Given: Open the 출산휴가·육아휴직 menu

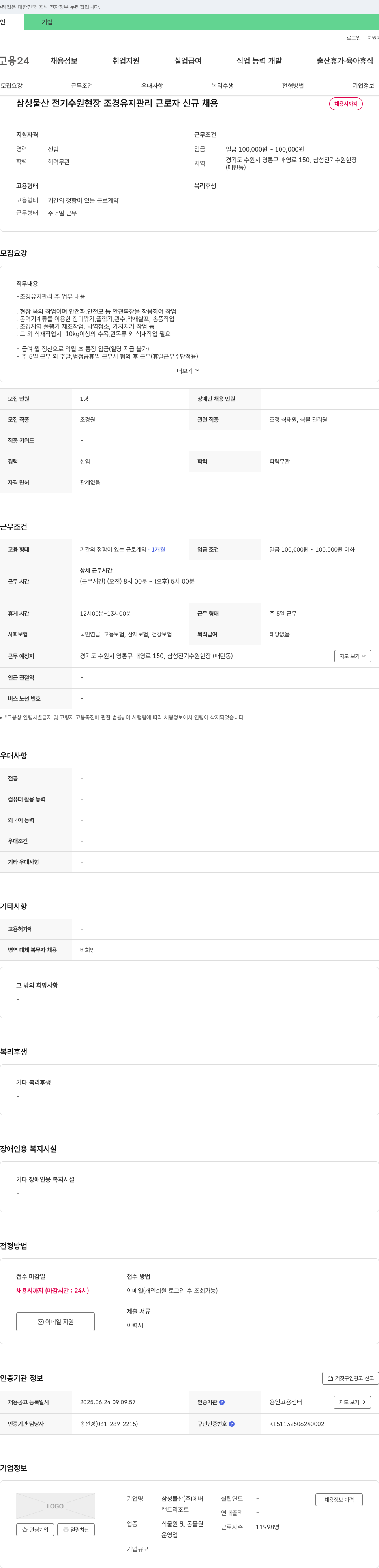Looking at the screenshot, I should 345,61.
